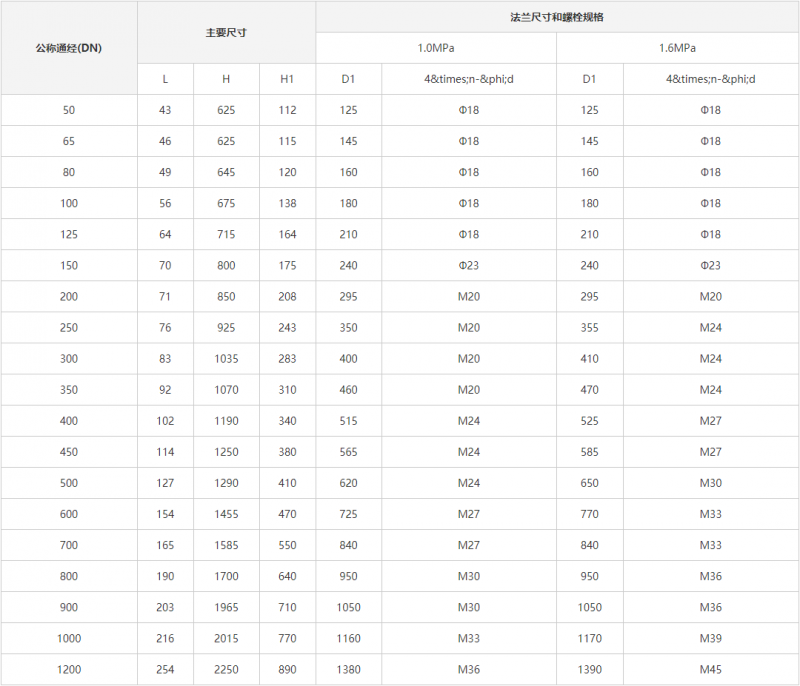
Task: Click 1.0MPa D1 value 515
Action: pos(348,421)
